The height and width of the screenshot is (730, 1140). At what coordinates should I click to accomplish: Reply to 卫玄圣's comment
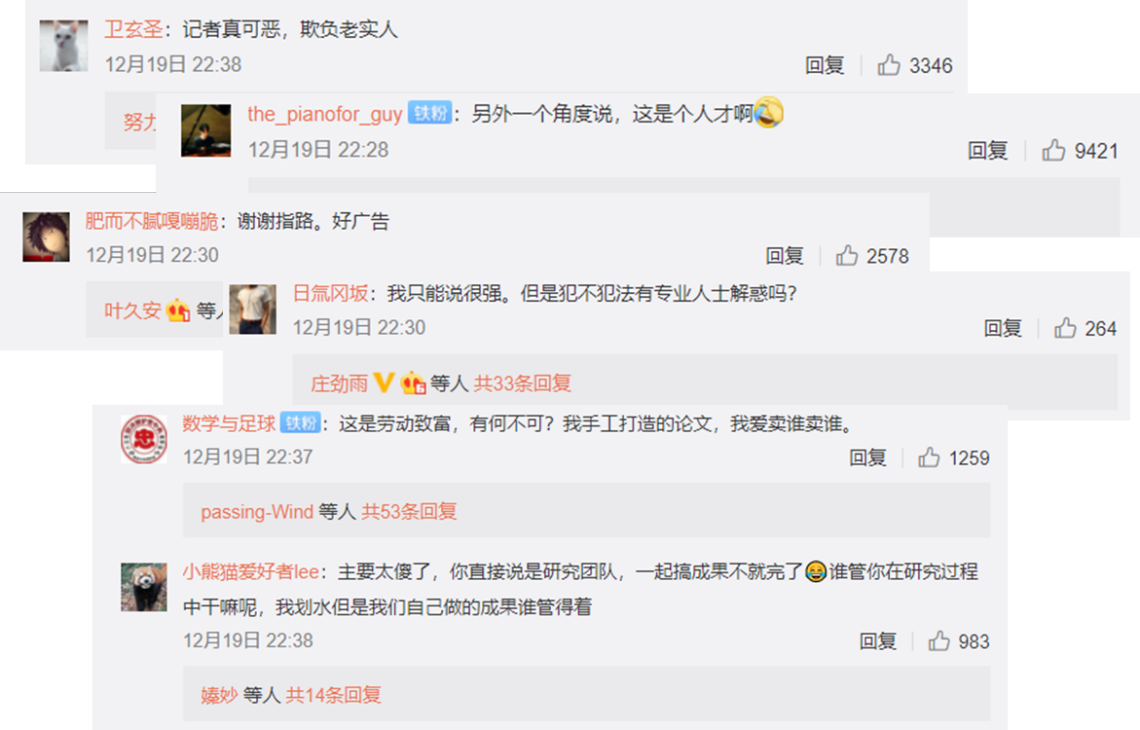[824, 65]
